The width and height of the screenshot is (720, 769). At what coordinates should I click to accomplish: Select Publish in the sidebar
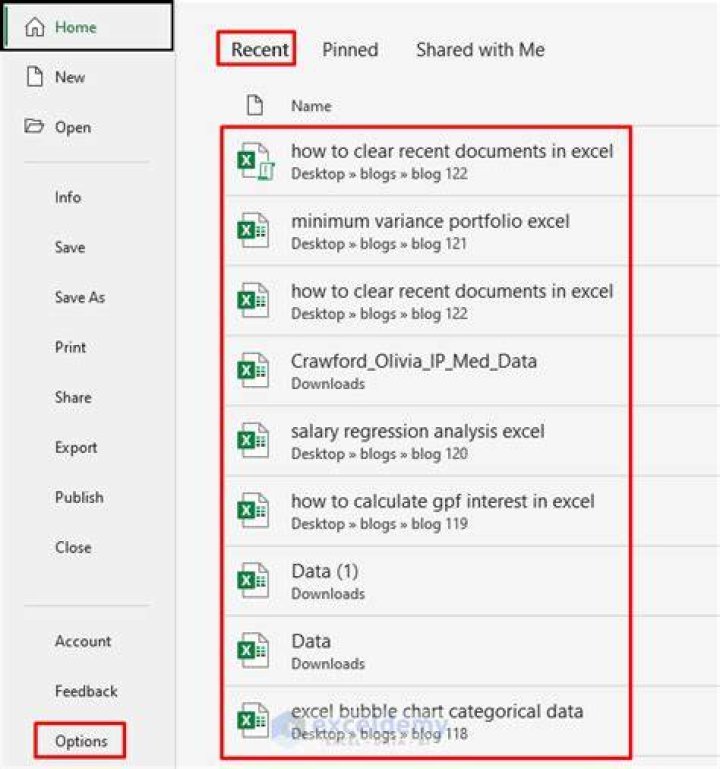79,497
